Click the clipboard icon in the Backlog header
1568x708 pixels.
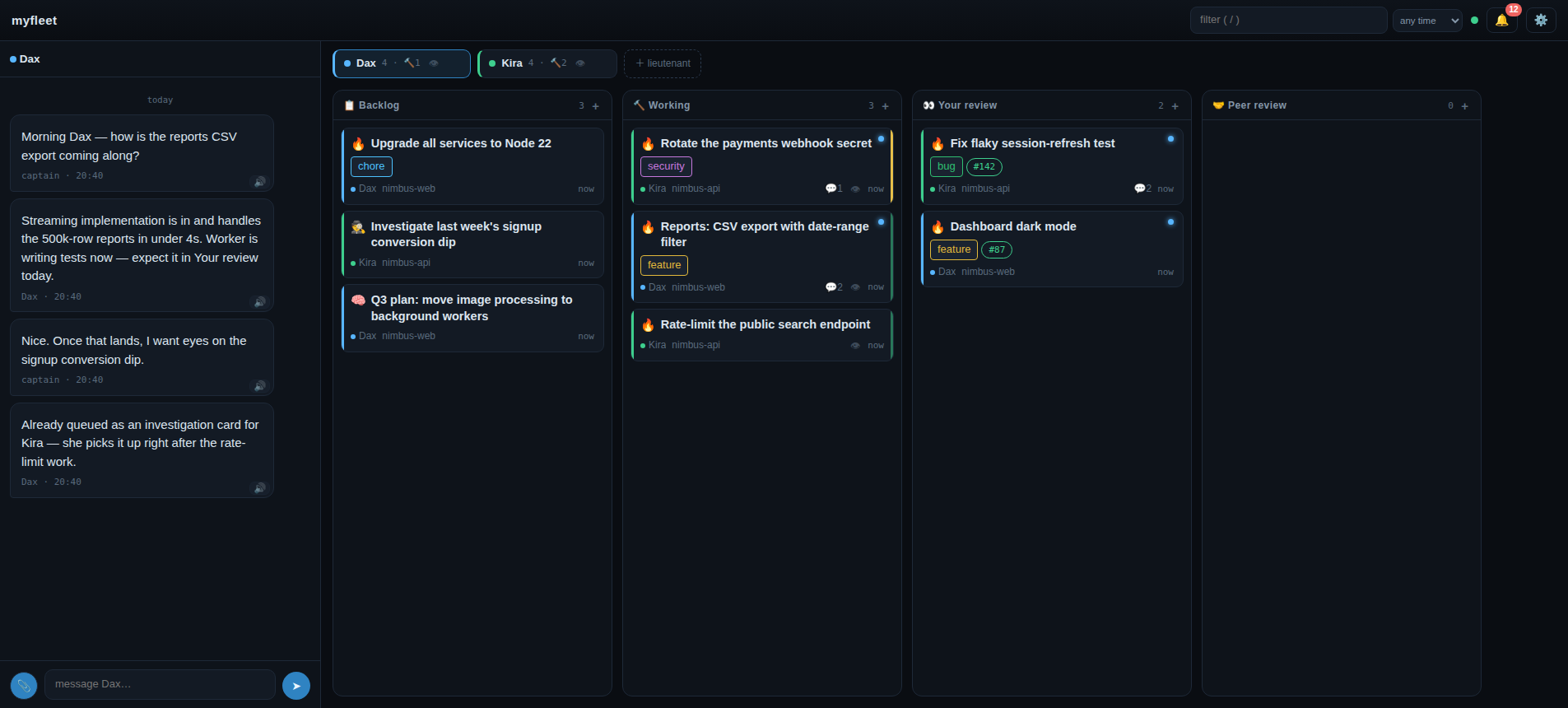(x=349, y=105)
